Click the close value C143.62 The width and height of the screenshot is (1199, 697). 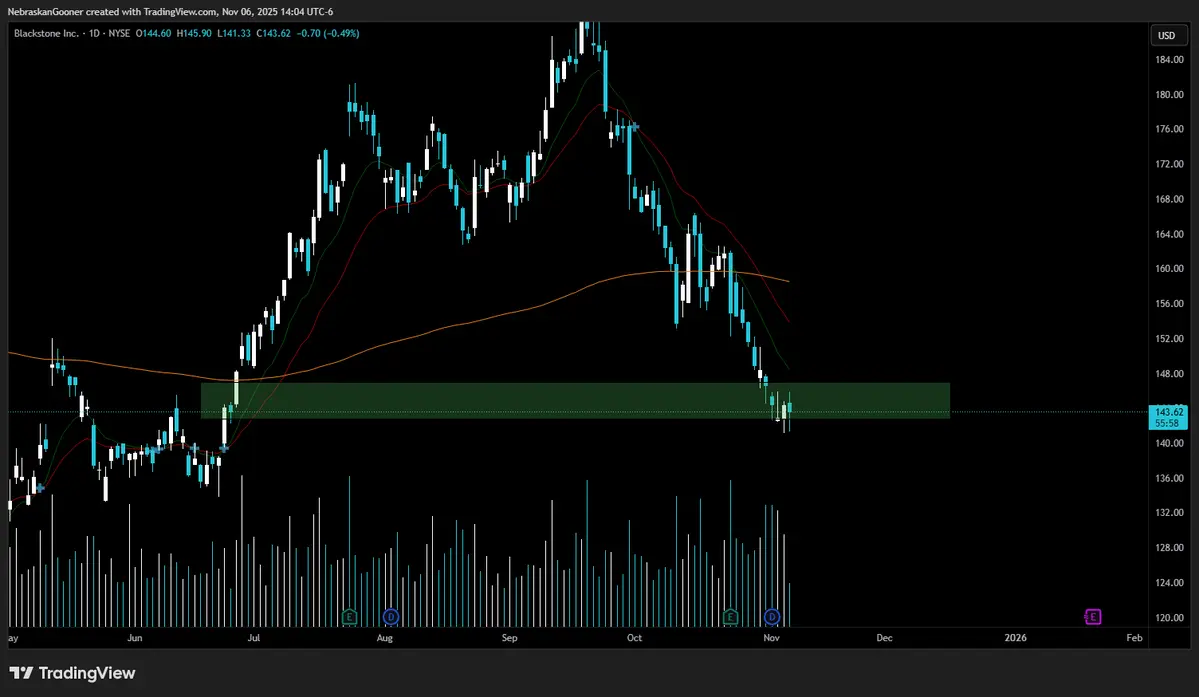(x=273, y=34)
